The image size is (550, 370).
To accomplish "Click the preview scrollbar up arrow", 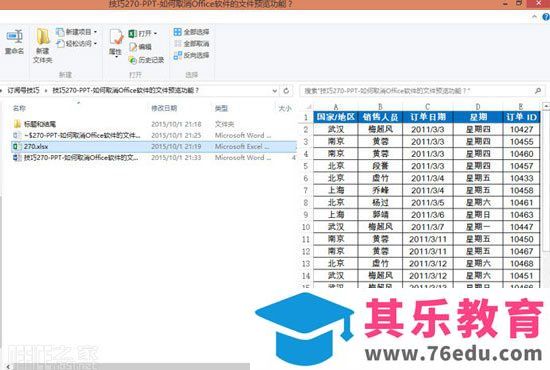I will click(x=546, y=106).
